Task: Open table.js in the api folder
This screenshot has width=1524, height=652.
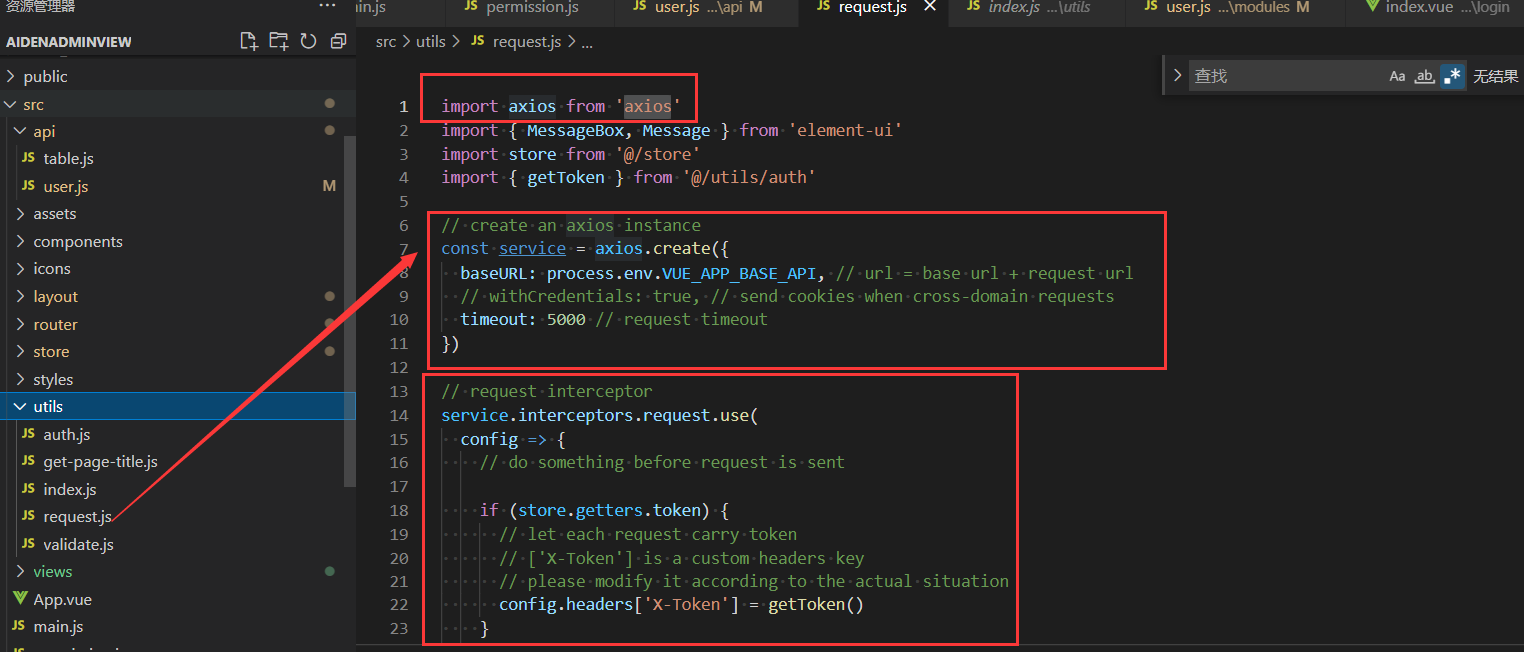Action: (68, 159)
